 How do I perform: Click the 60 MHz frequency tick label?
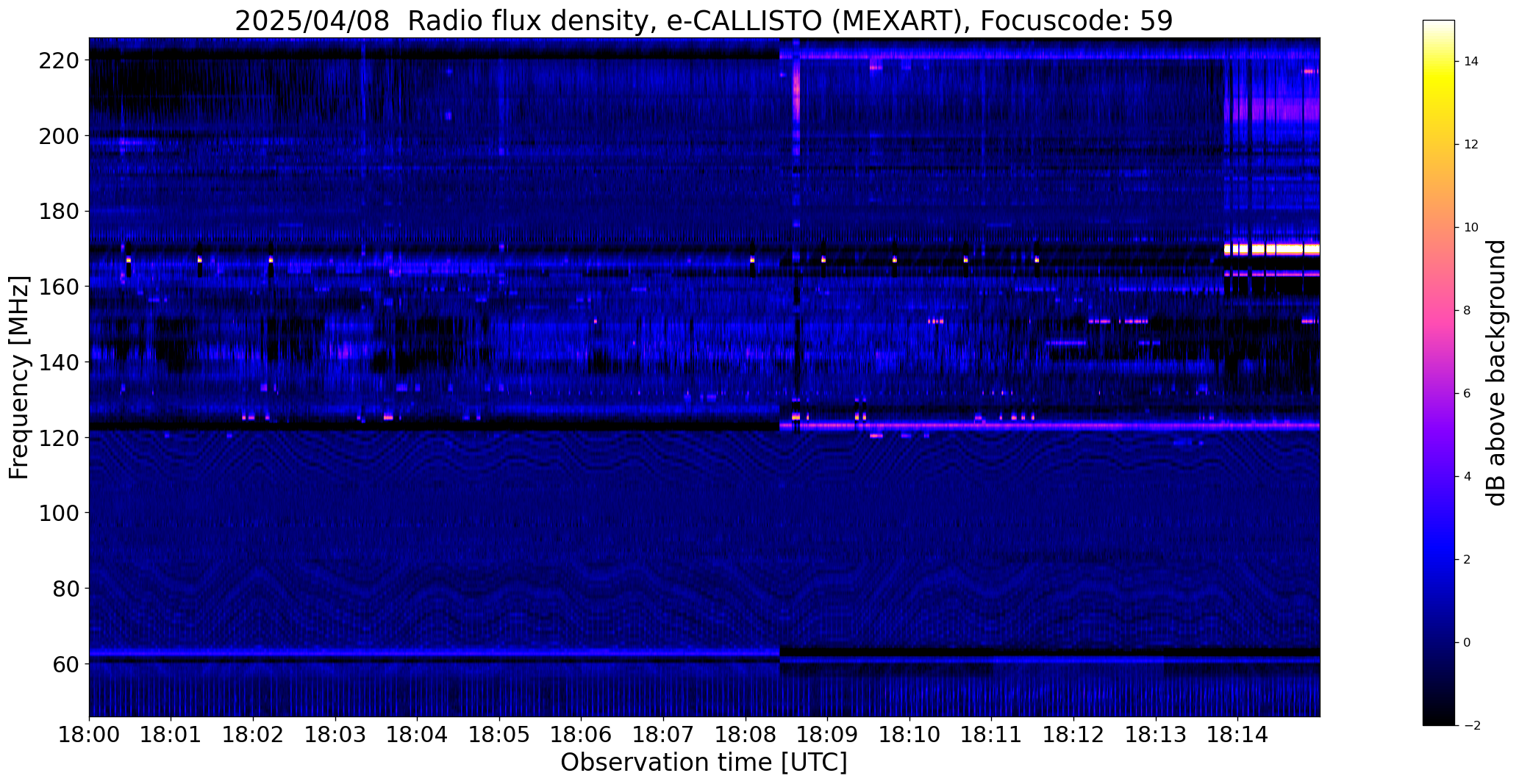pos(67,663)
